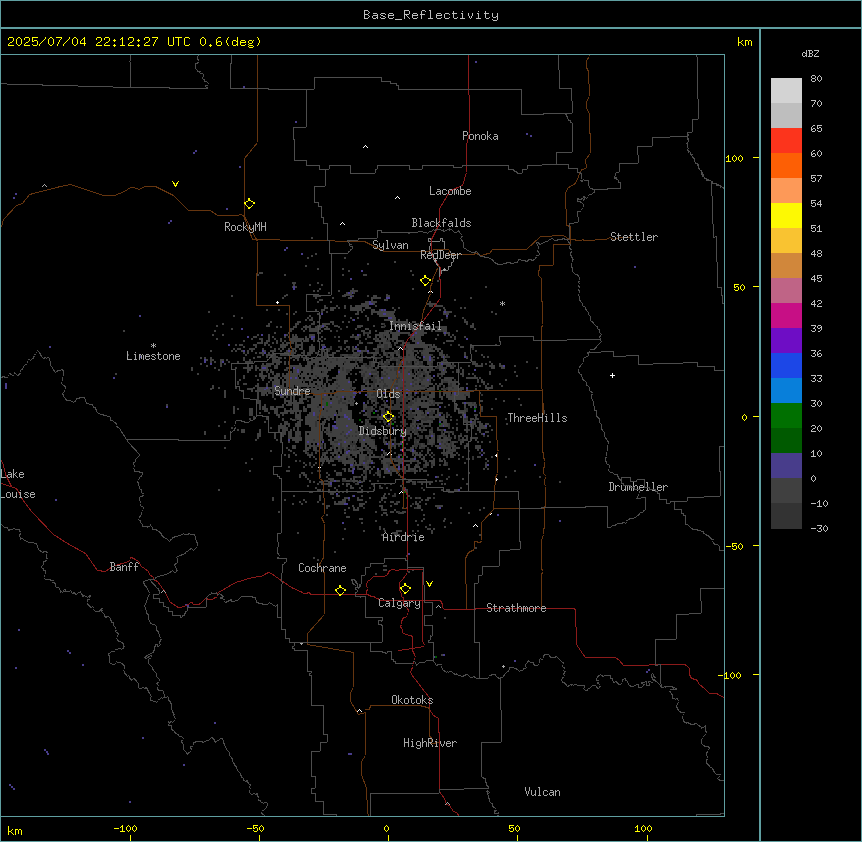Pick the red 60-65 dBZ legend swatch

(786, 140)
